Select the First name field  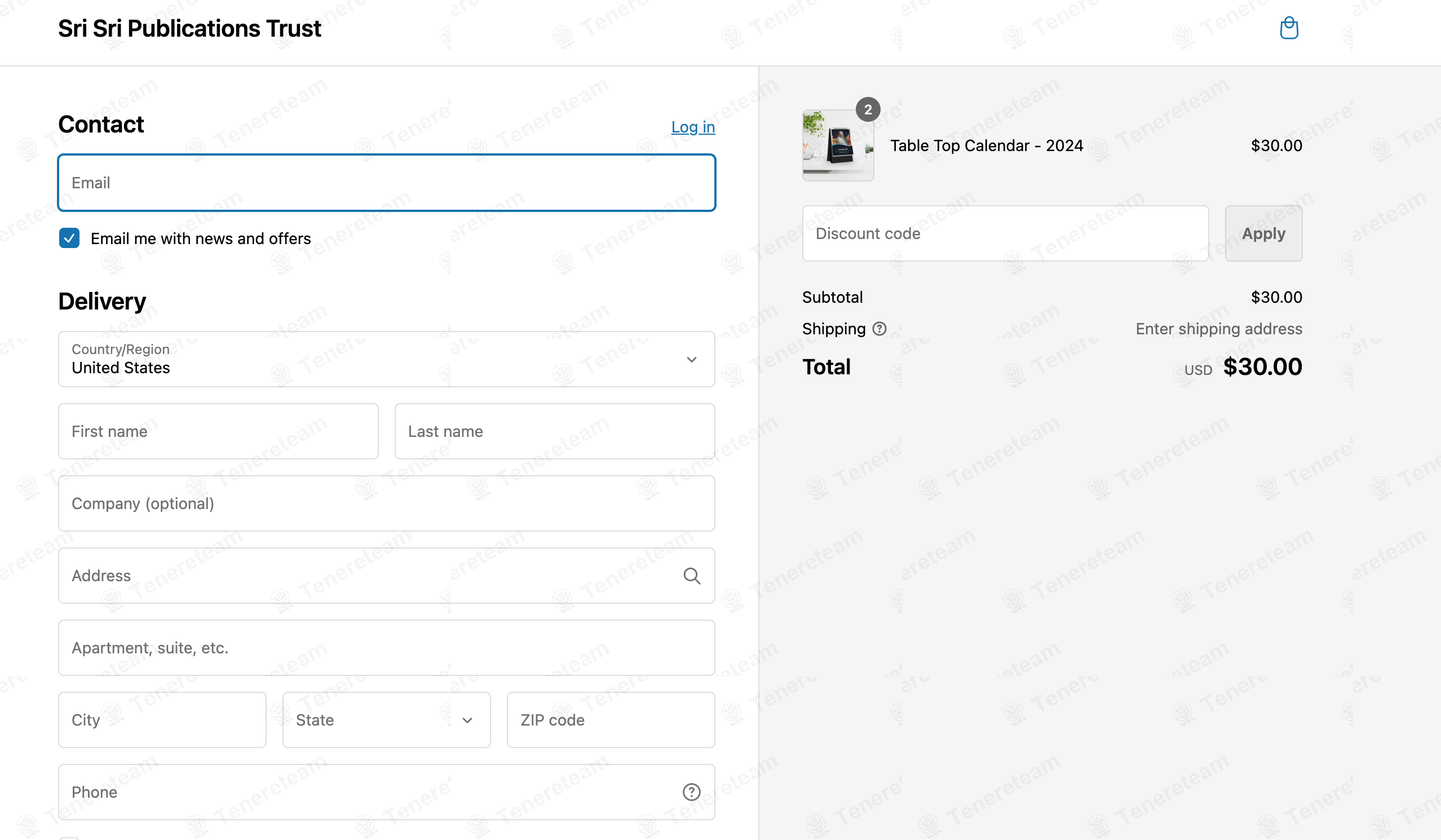pos(218,431)
